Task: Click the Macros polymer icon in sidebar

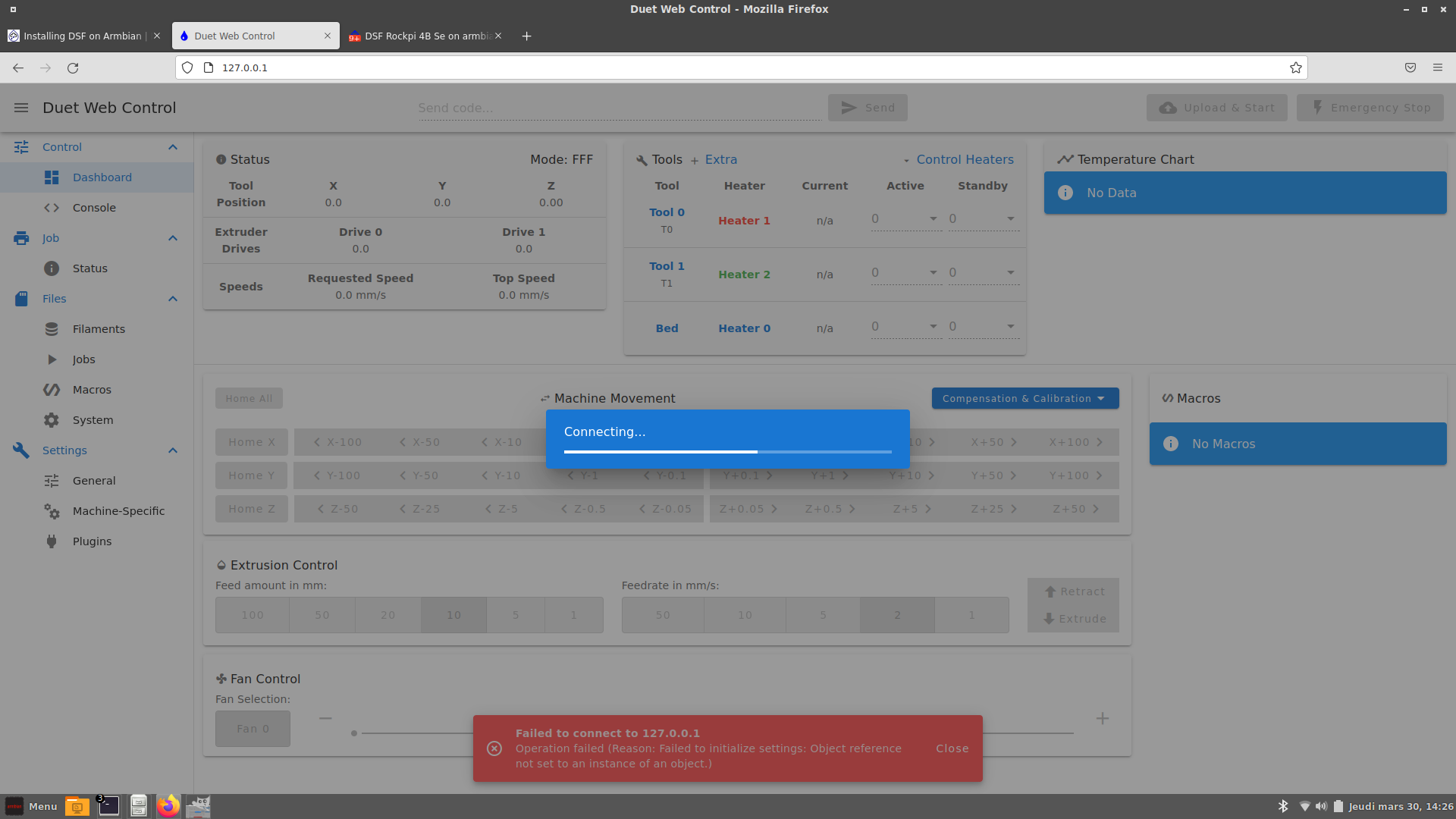Action: point(52,390)
